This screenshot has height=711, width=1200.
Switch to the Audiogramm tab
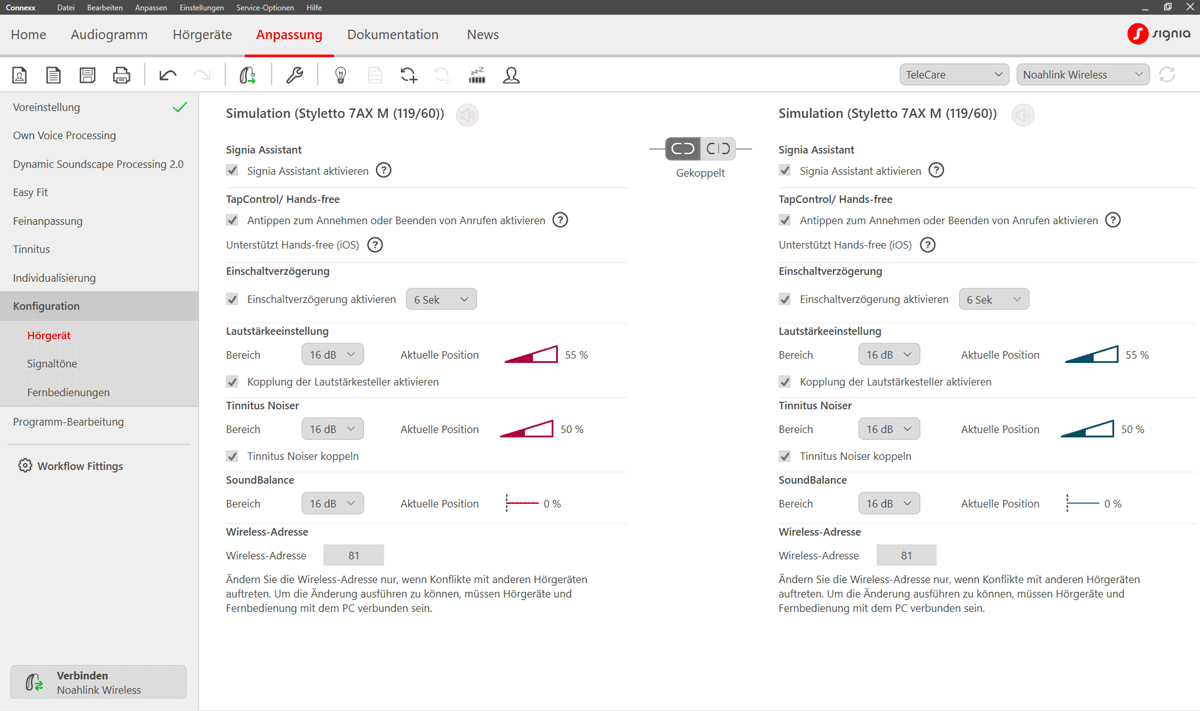pyautogui.click(x=109, y=35)
